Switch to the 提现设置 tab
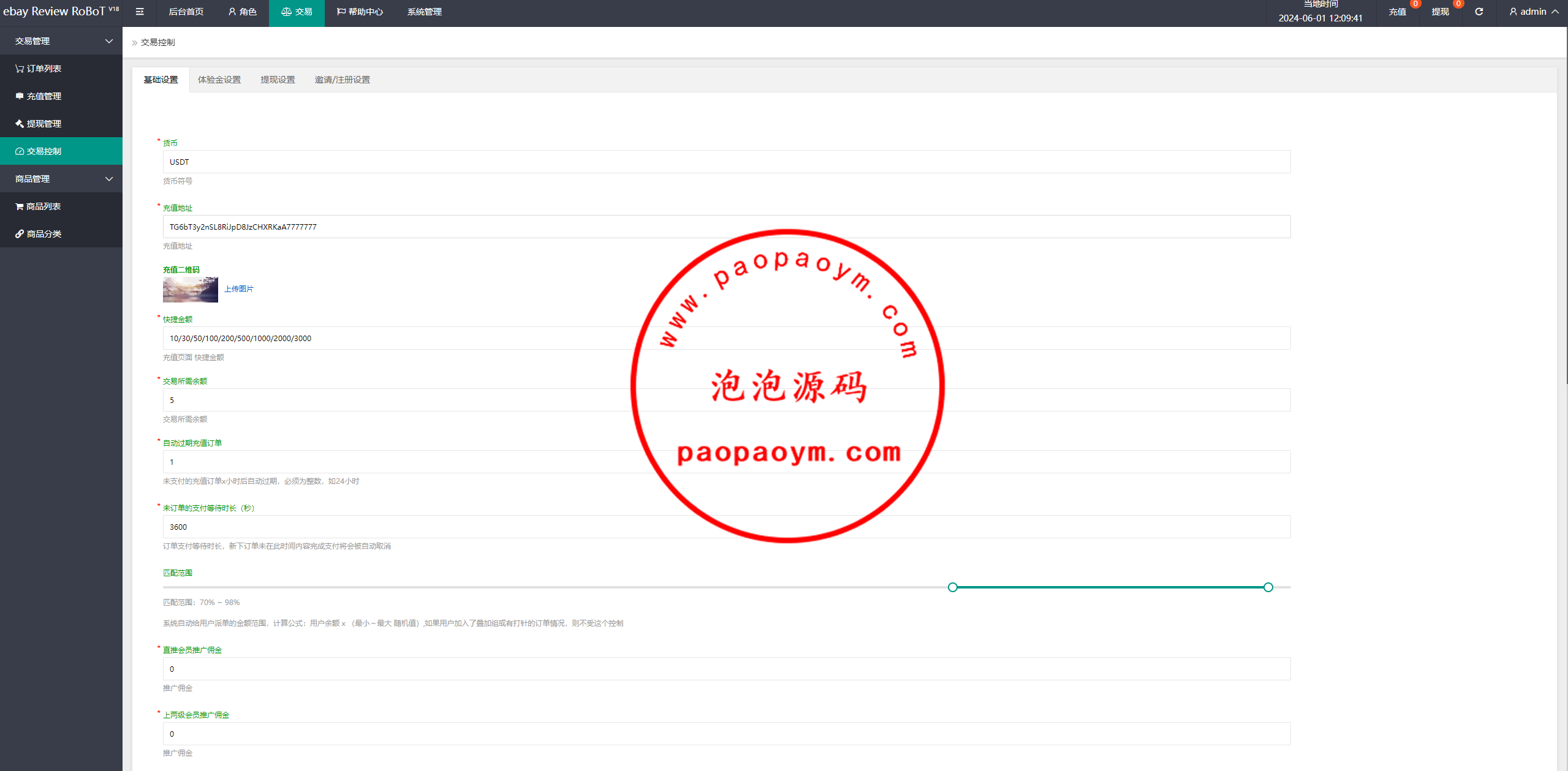1568x771 pixels. click(x=278, y=80)
